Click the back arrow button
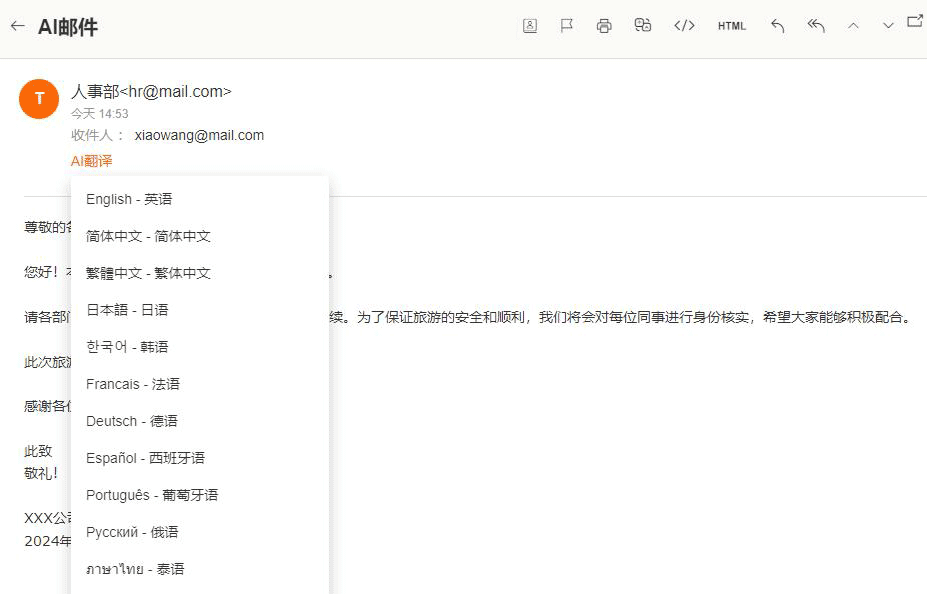The height and width of the screenshot is (594, 927). [17, 26]
